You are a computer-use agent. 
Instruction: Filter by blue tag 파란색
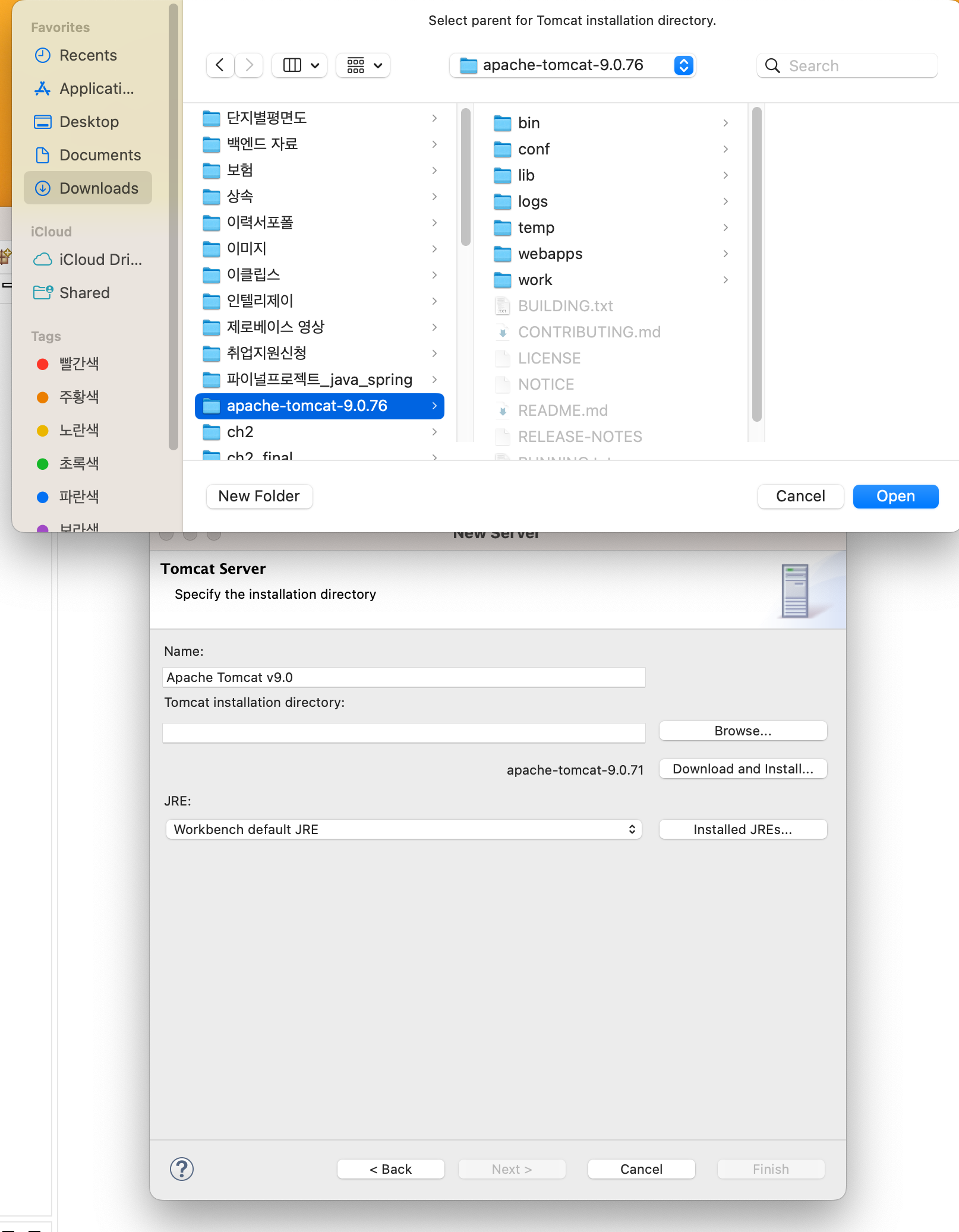68,497
